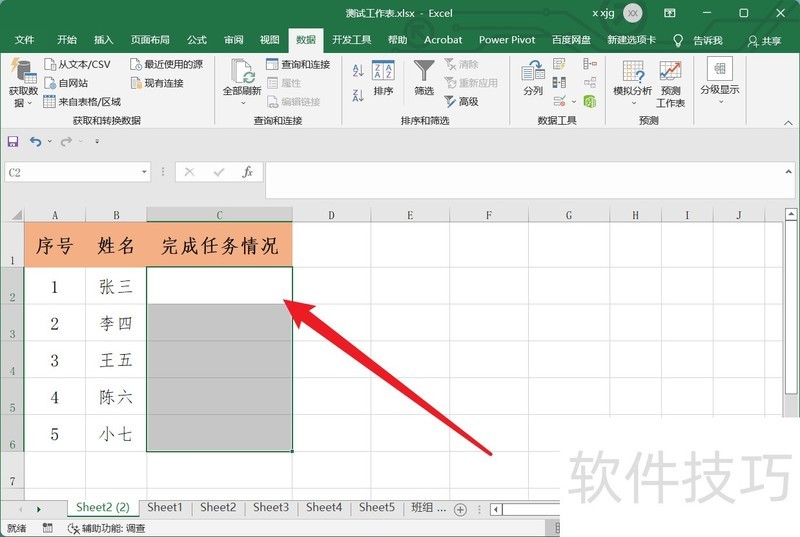Switch to the Home (开始) tab
Image resolution: width=800 pixels, height=537 pixels.
click(x=67, y=40)
